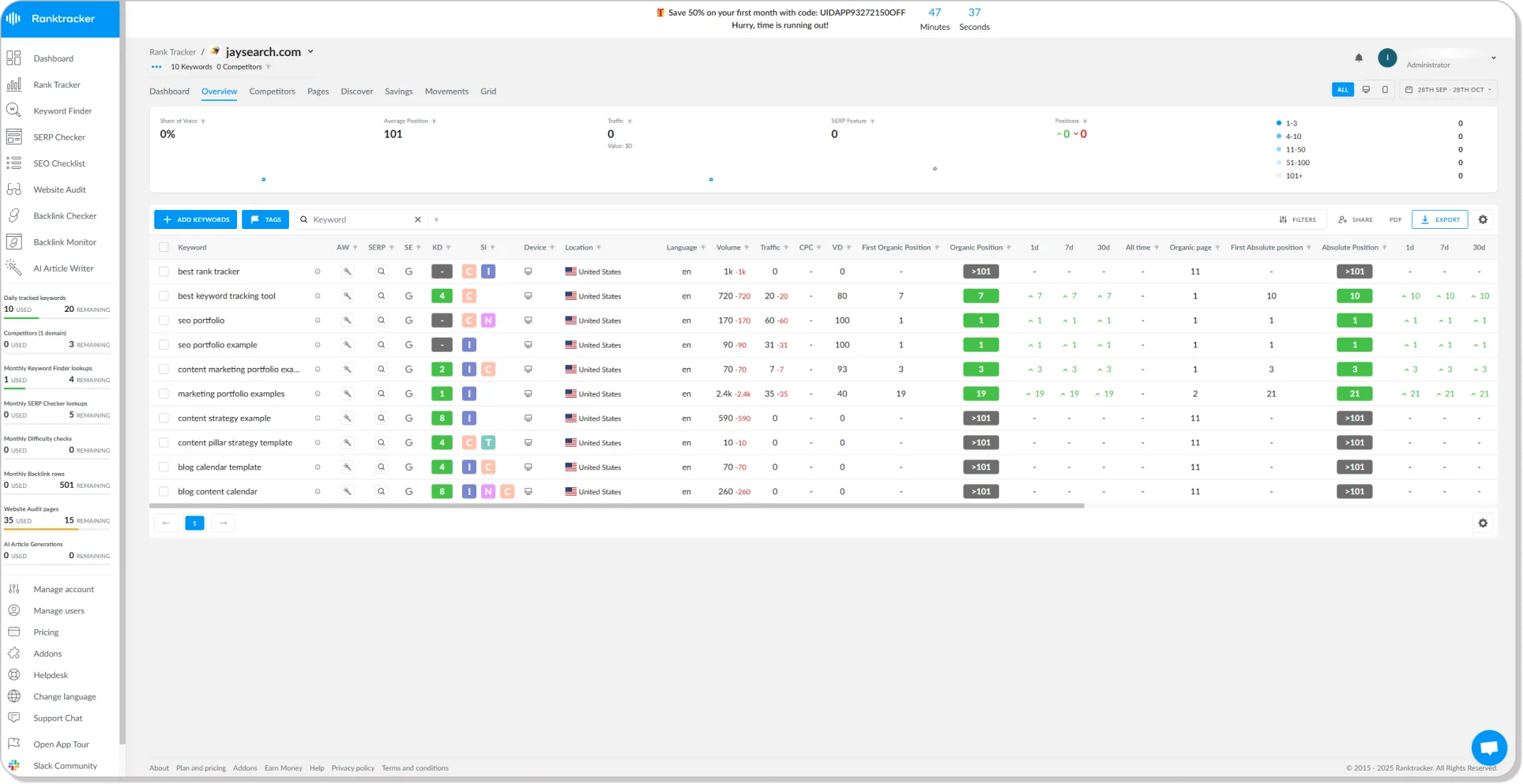Clear the keyword search field
The image size is (1523, 784).
coord(418,219)
